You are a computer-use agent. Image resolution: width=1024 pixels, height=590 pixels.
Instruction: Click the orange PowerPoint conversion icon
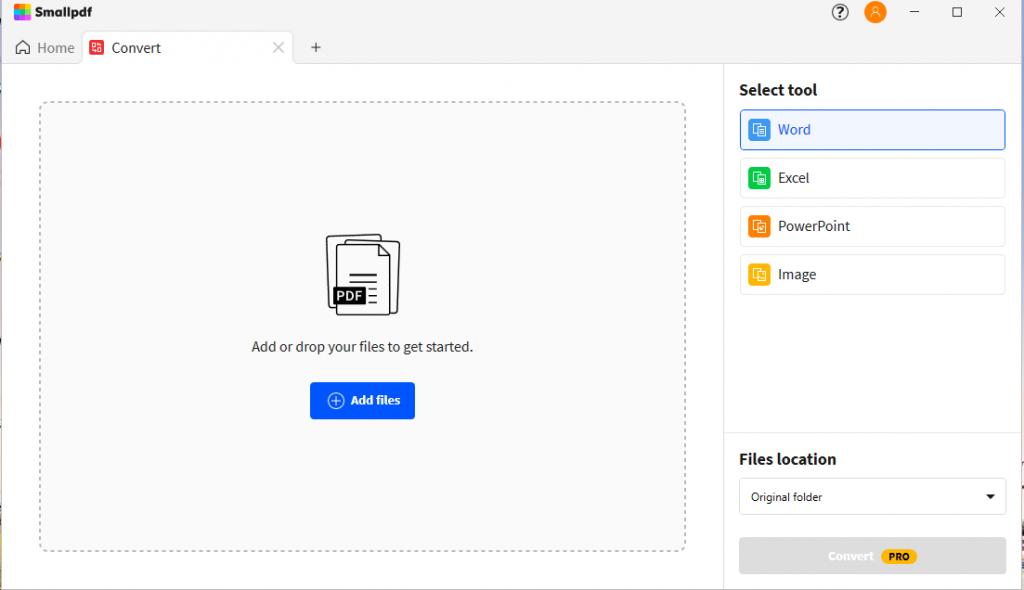(760, 226)
